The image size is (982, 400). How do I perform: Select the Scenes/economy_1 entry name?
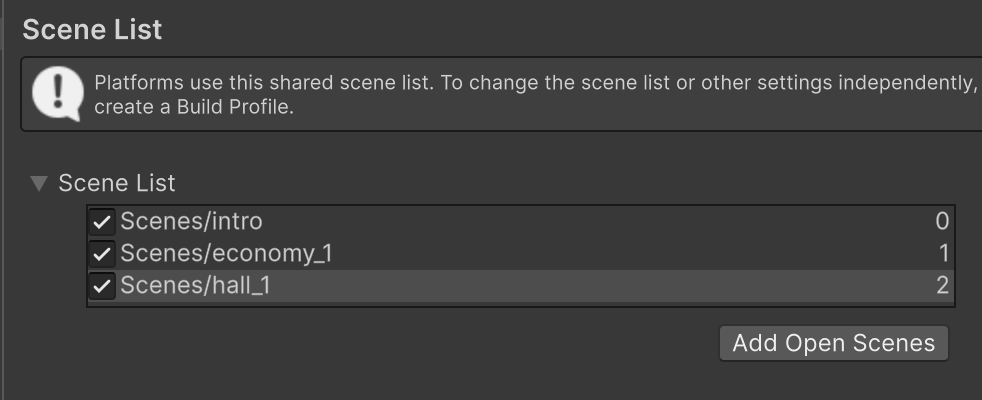click(x=226, y=254)
